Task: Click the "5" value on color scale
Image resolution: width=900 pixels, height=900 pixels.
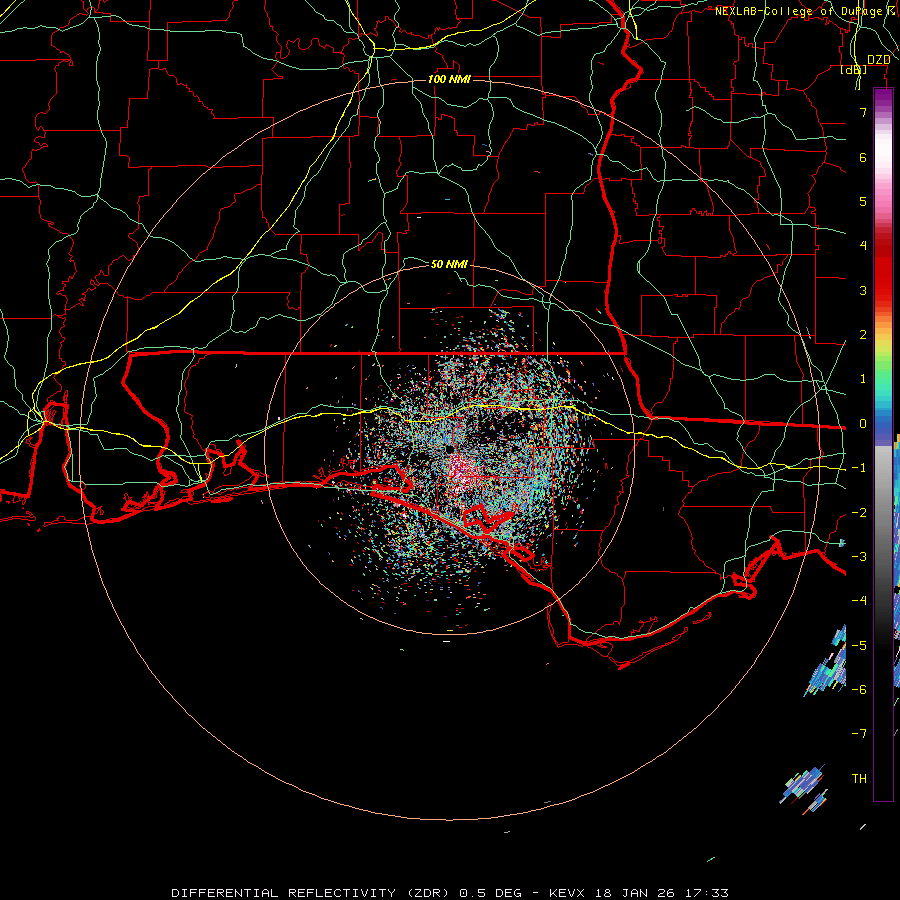Action: (x=863, y=201)
